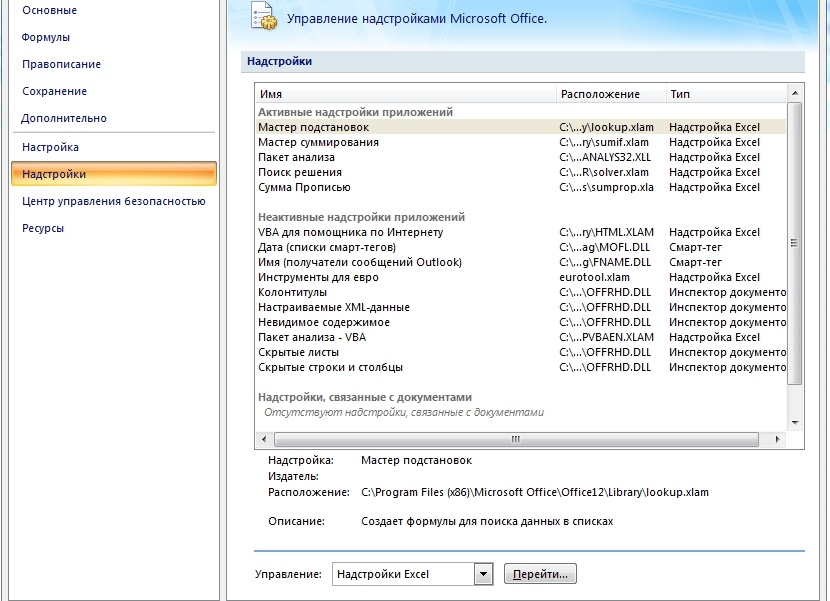Open the Ресурсы options category
The width and height of the screenshot is (830, 601).
[43, 228]
